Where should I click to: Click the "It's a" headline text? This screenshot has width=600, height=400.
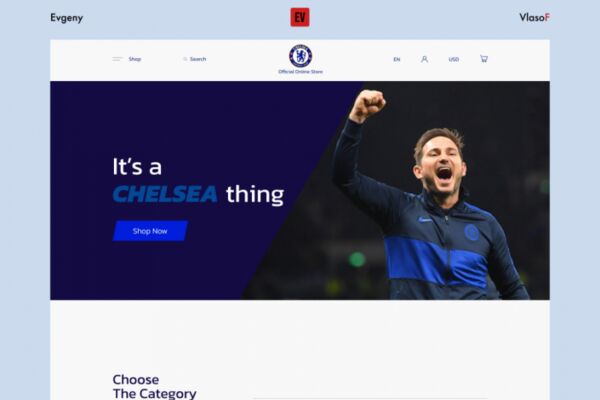(137, 167)
